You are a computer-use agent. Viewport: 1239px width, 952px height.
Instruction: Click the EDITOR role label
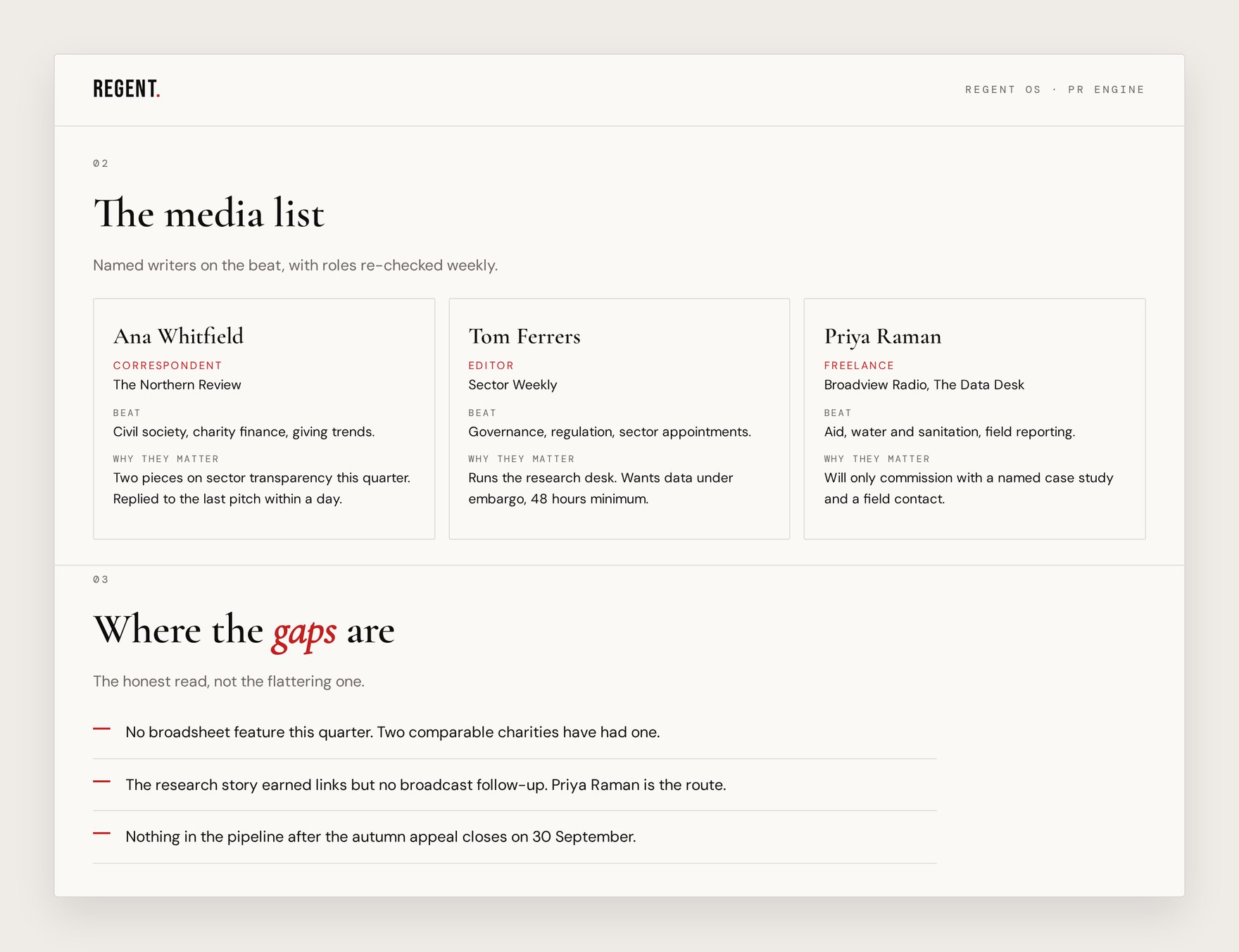[491, 365]
